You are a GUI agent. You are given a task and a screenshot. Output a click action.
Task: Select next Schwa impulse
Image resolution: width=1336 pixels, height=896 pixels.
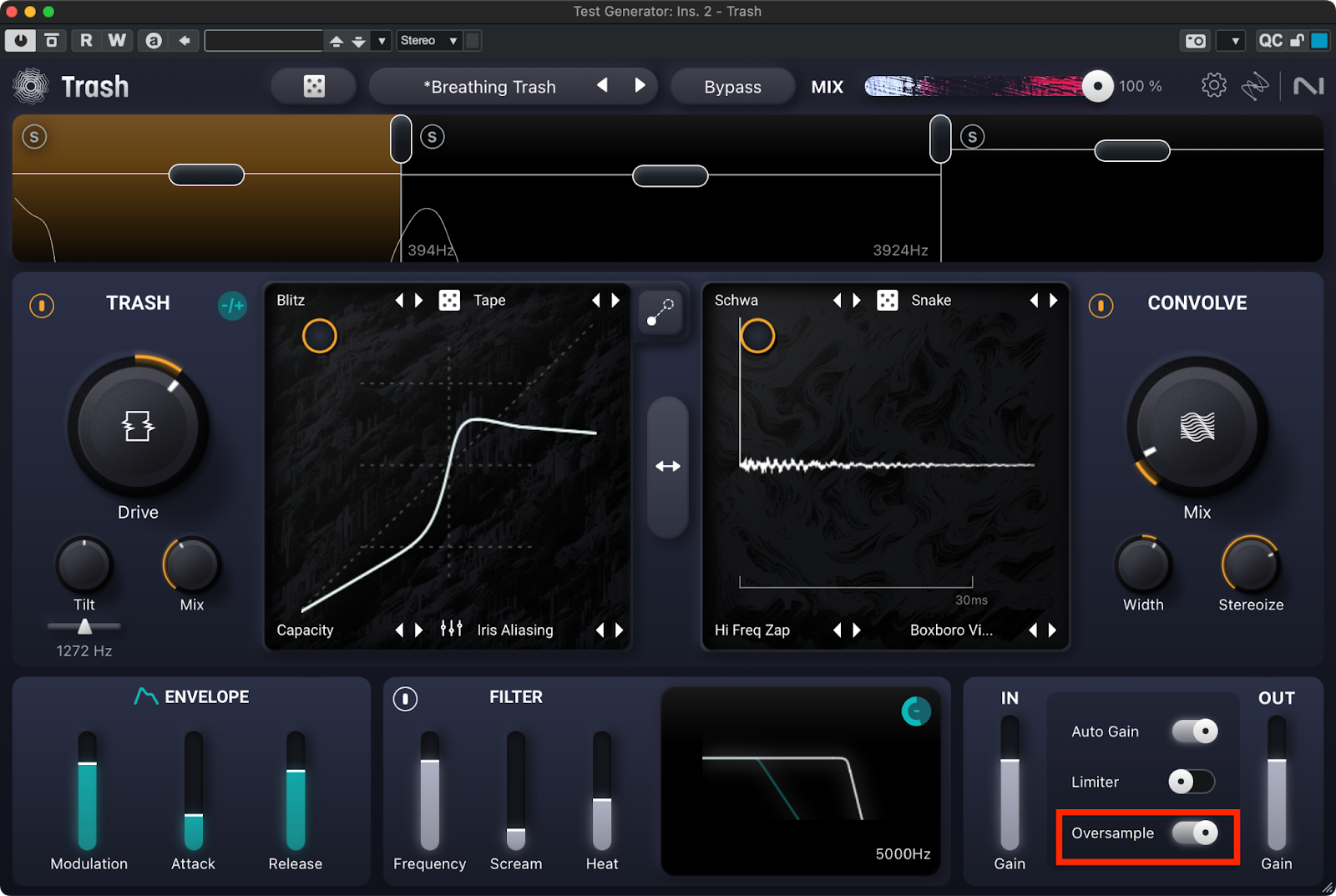coord(857,300)
